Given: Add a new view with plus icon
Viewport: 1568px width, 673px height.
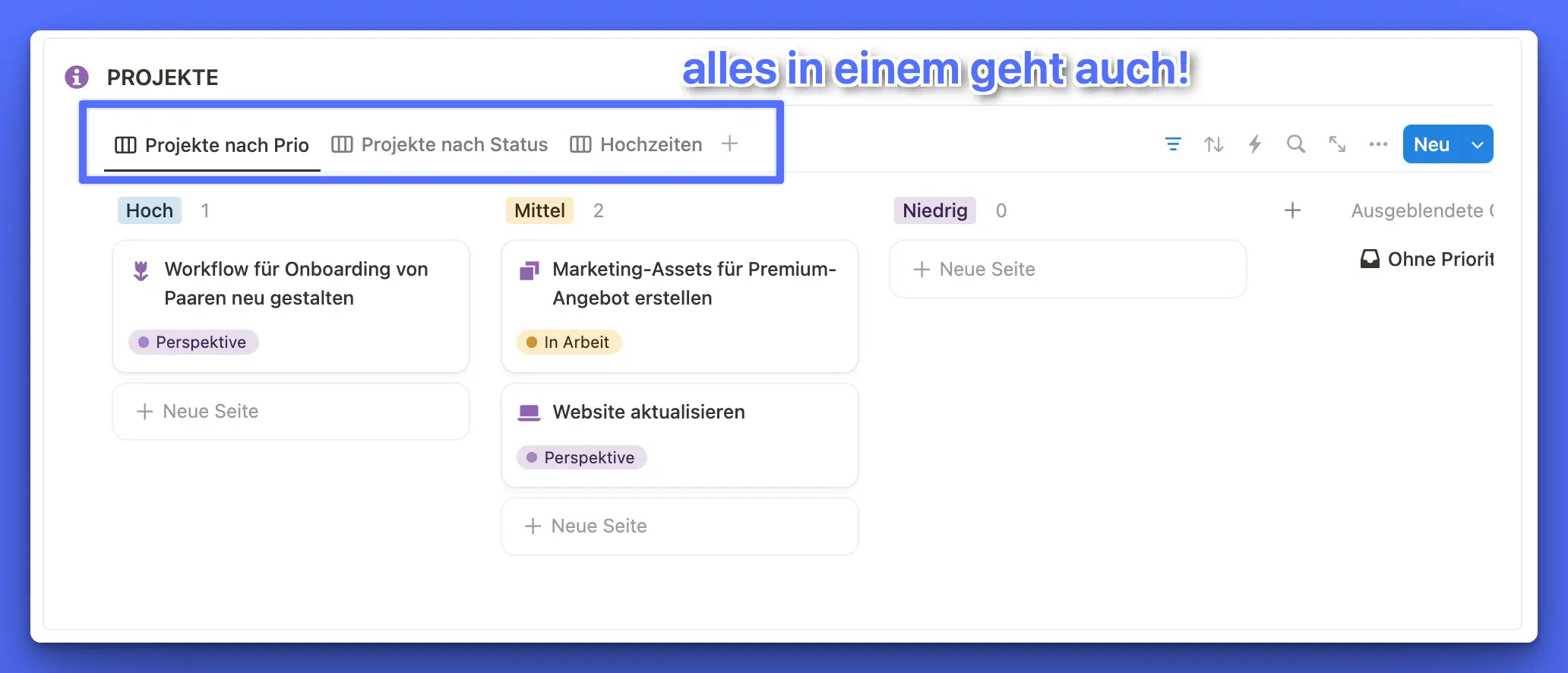Looking at the screenshot, I should tap(729, 144).
